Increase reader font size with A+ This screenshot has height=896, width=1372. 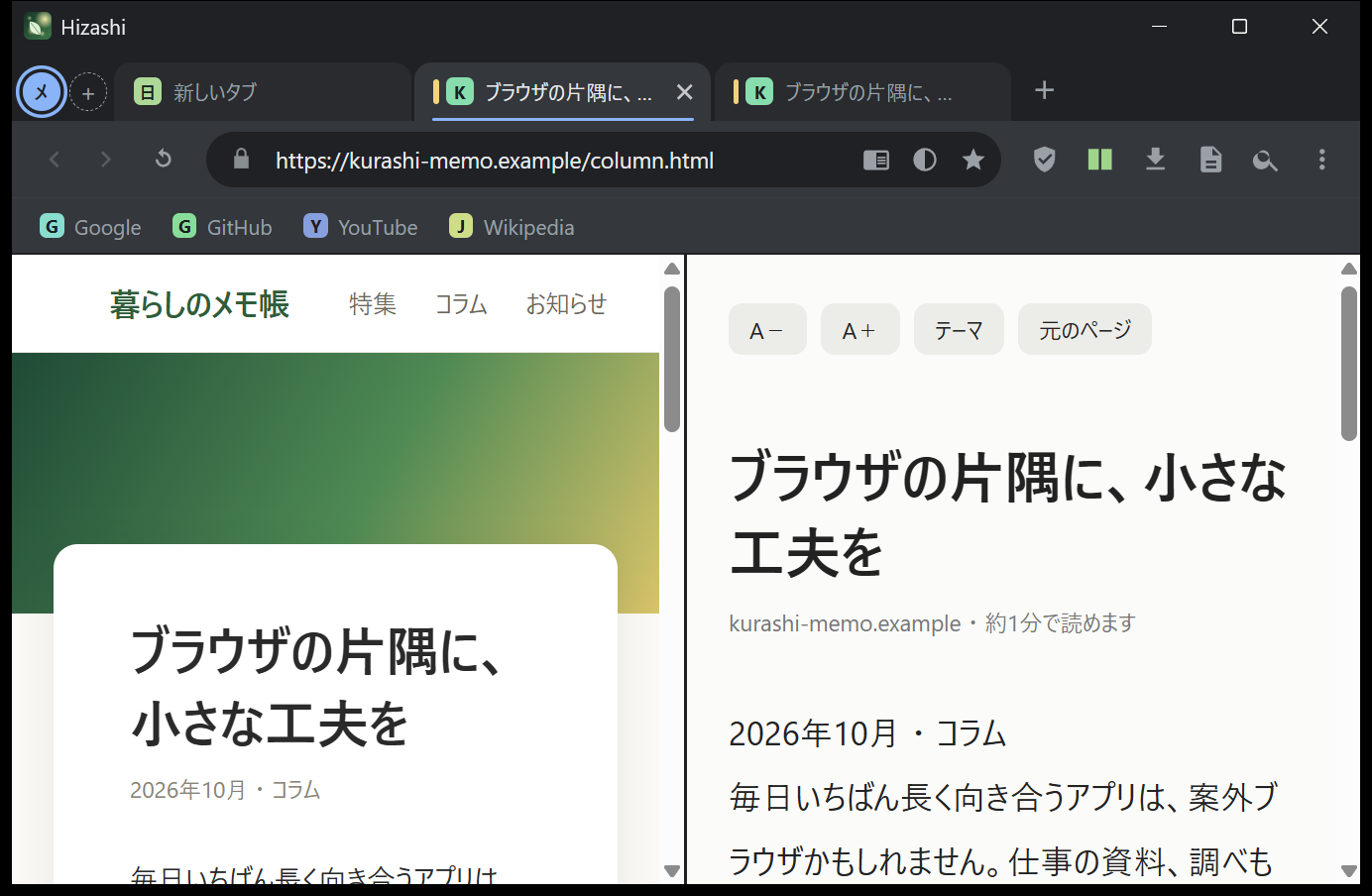pyautogui.click(x=859, y=329)
